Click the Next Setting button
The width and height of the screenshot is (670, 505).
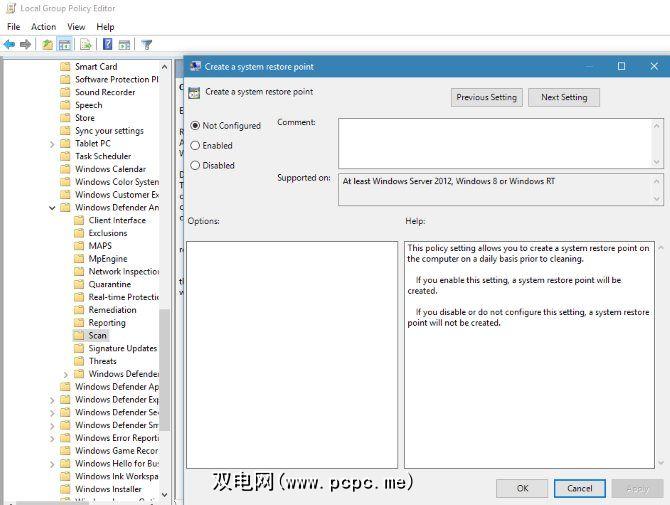coord(564,97)
